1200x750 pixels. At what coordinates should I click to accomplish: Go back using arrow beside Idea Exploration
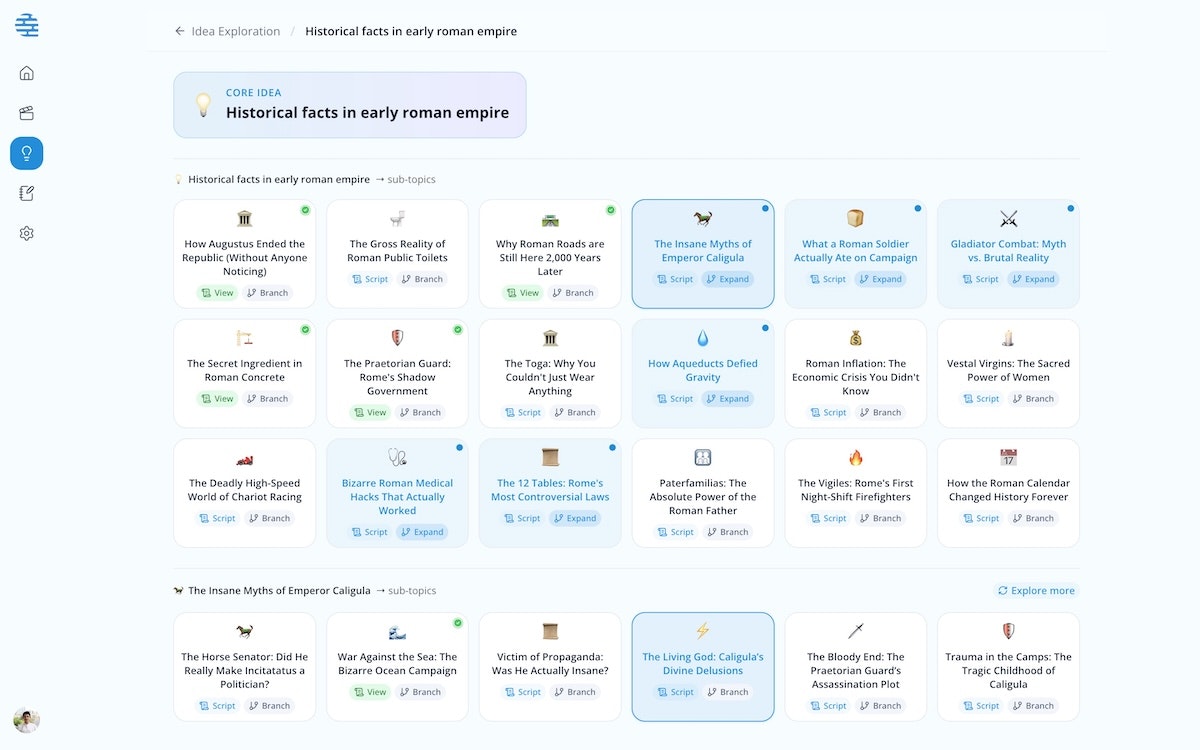point(180,31)
